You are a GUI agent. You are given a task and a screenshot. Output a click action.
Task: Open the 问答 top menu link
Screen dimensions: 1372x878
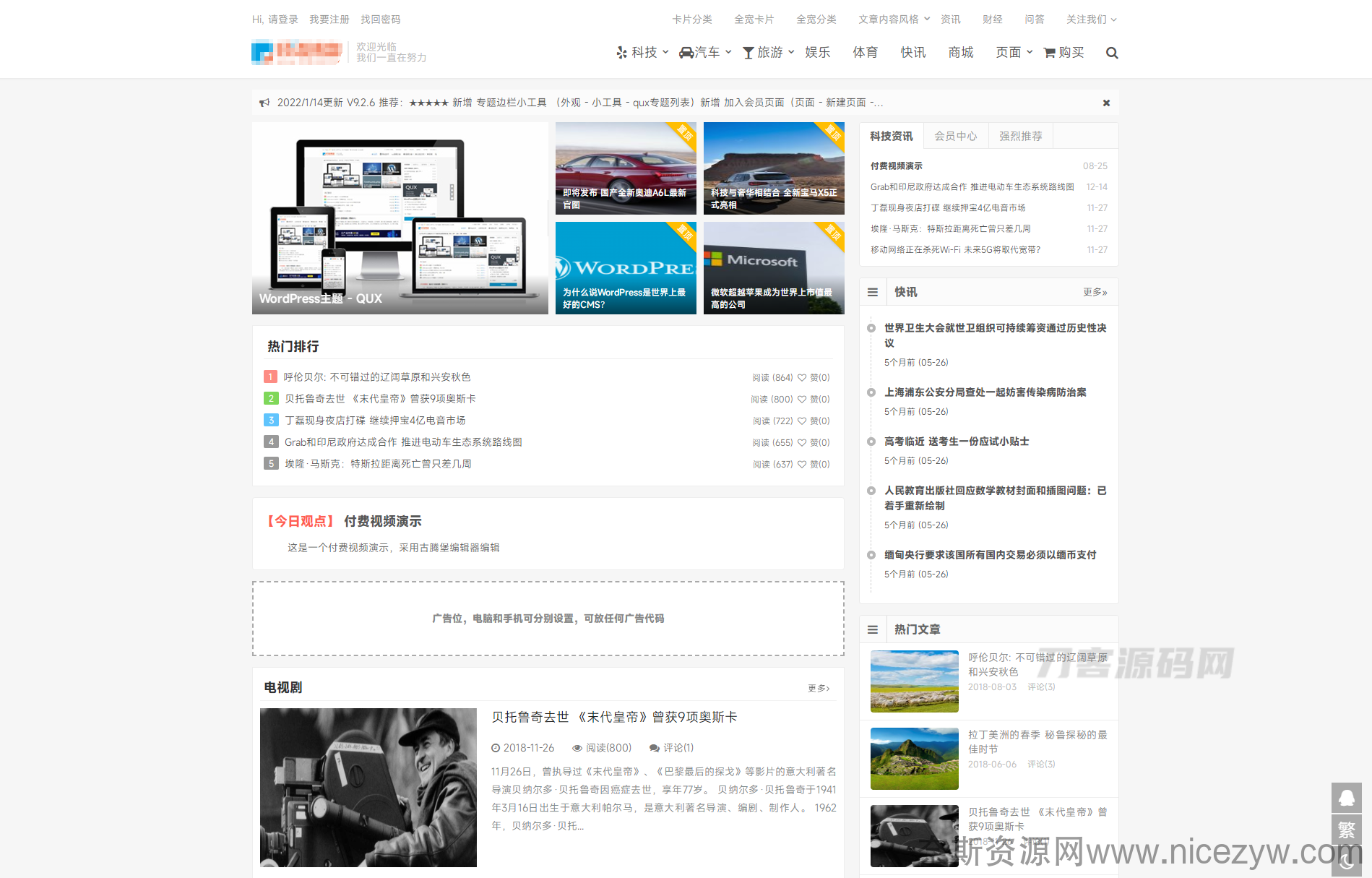click(x=1035, y=20)
